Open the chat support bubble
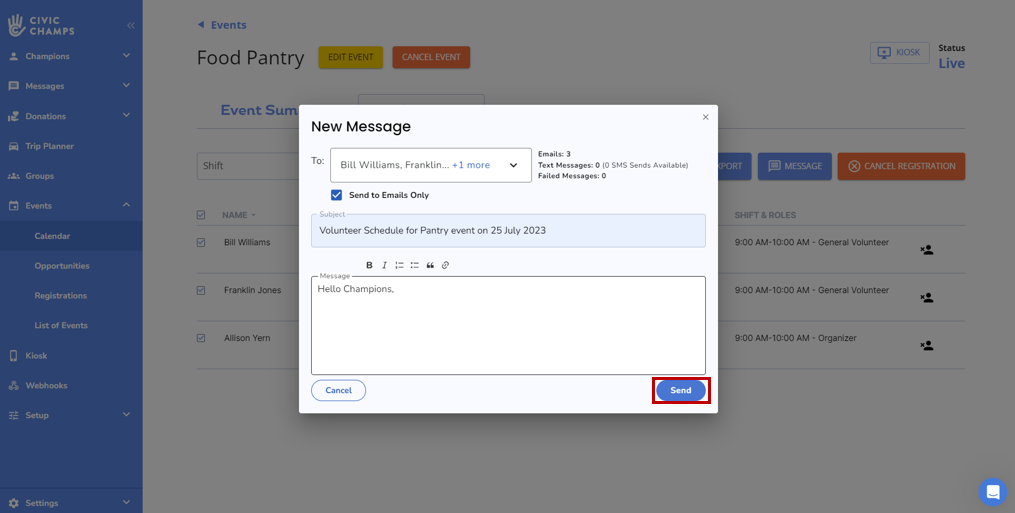This screenshot has height=513, width=1015. click(x=992, y=491)
